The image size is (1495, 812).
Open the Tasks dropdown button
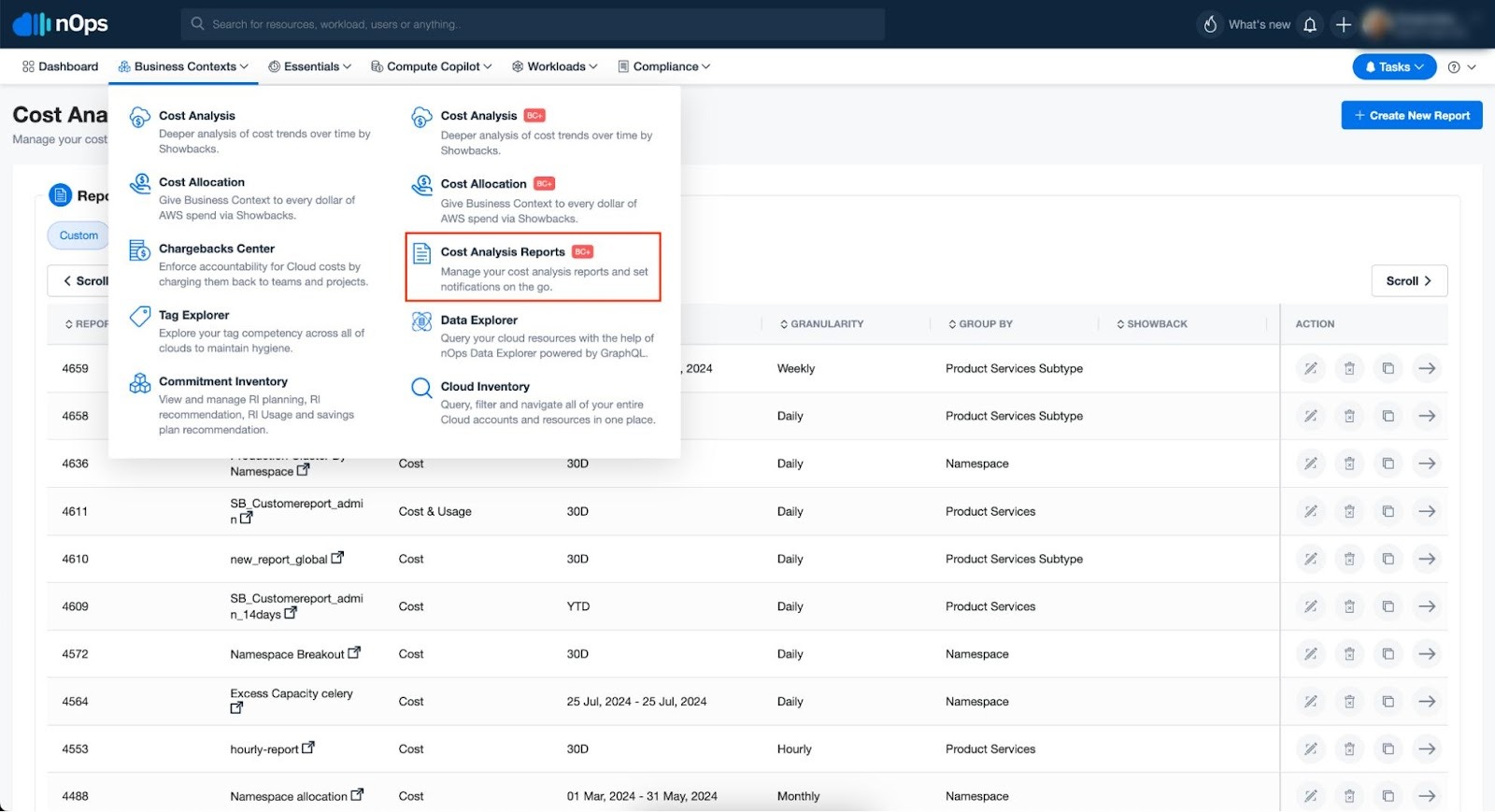pos(1394,66)
